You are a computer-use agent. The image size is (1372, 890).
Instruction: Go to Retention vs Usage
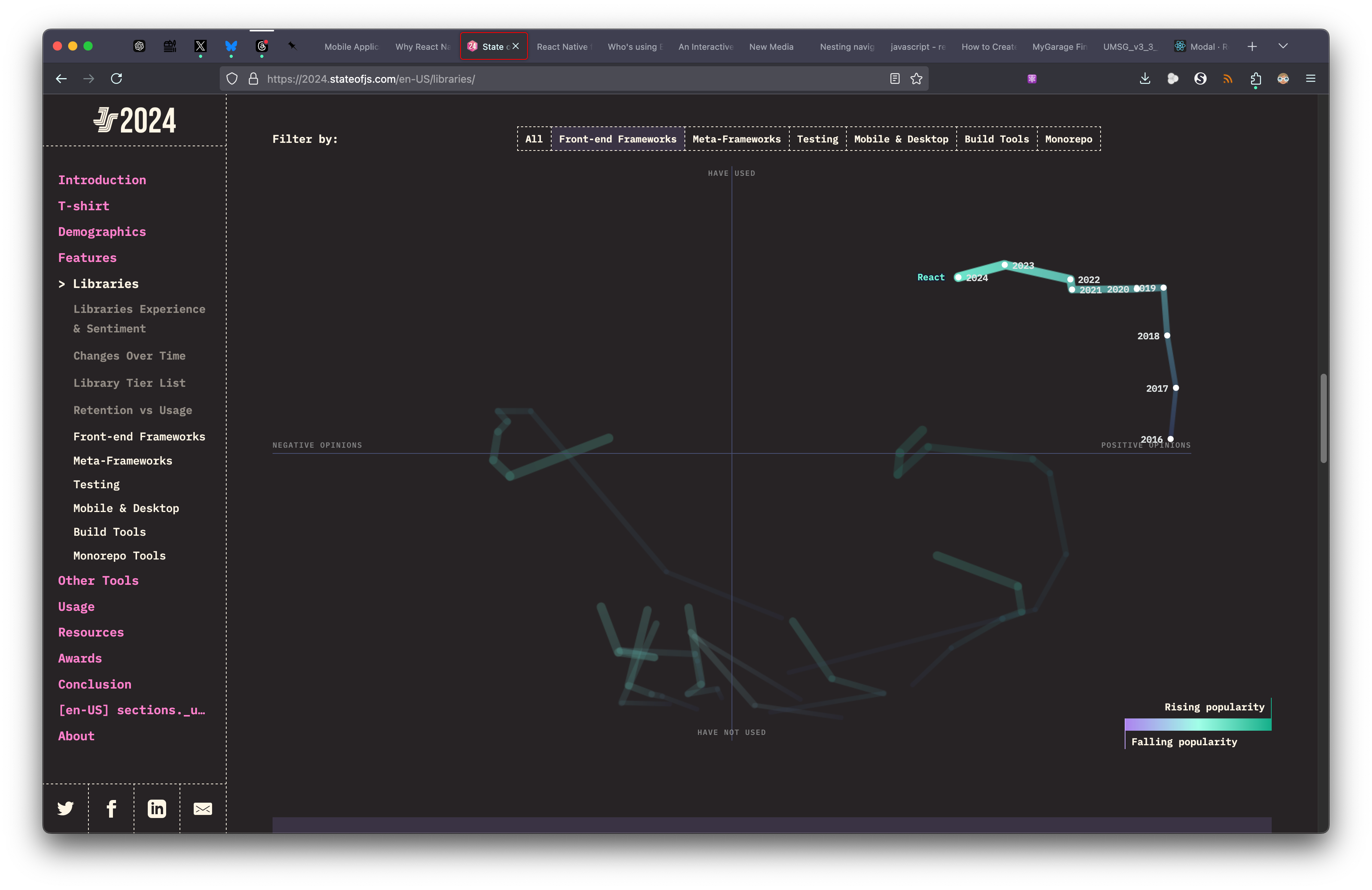click(132, 410)
